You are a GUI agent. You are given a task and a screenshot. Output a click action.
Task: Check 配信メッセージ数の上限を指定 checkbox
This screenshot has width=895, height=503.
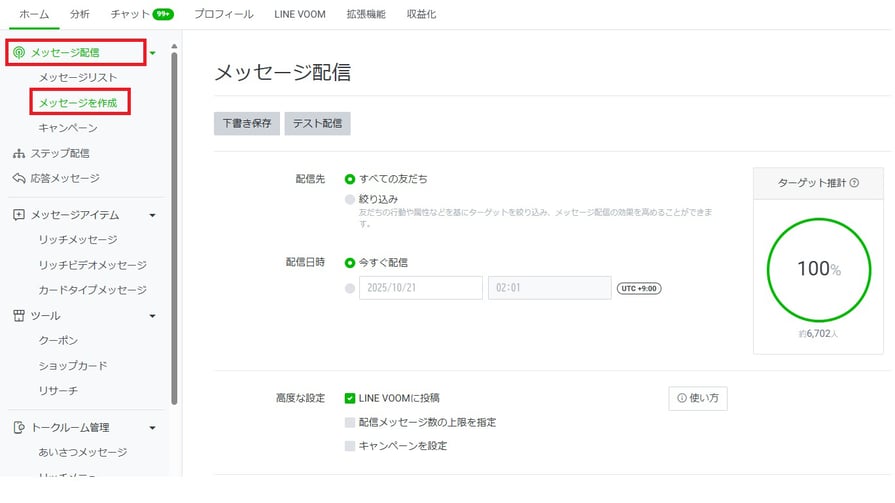[x=350, y=422]
